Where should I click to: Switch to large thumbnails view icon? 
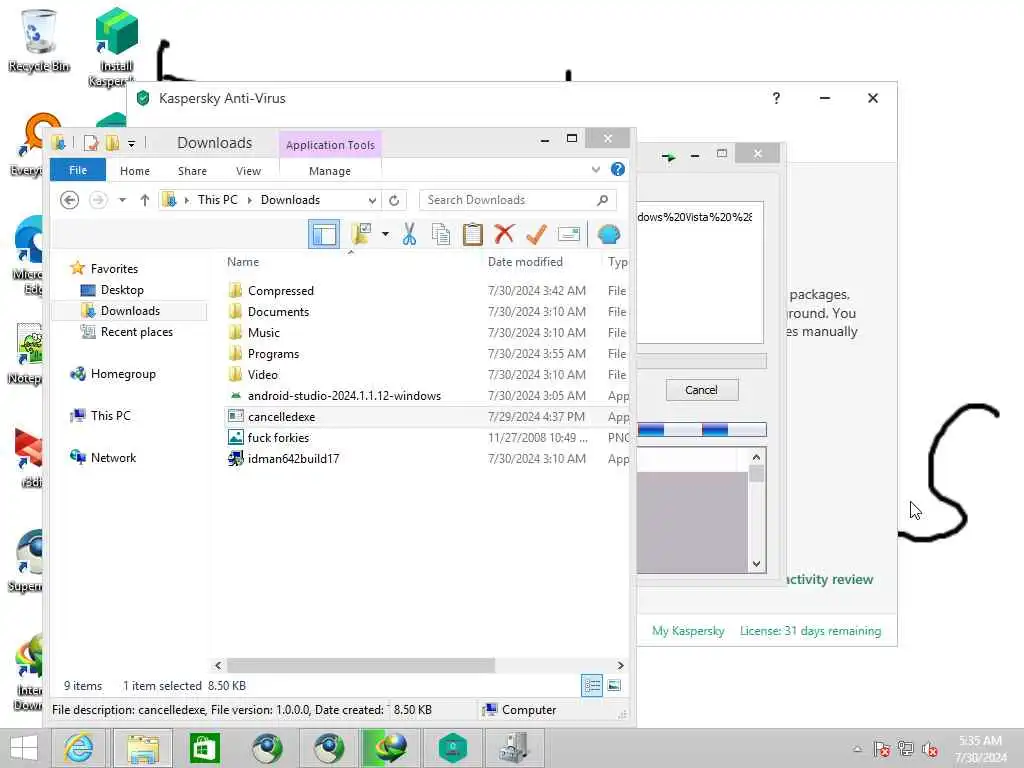614,686
